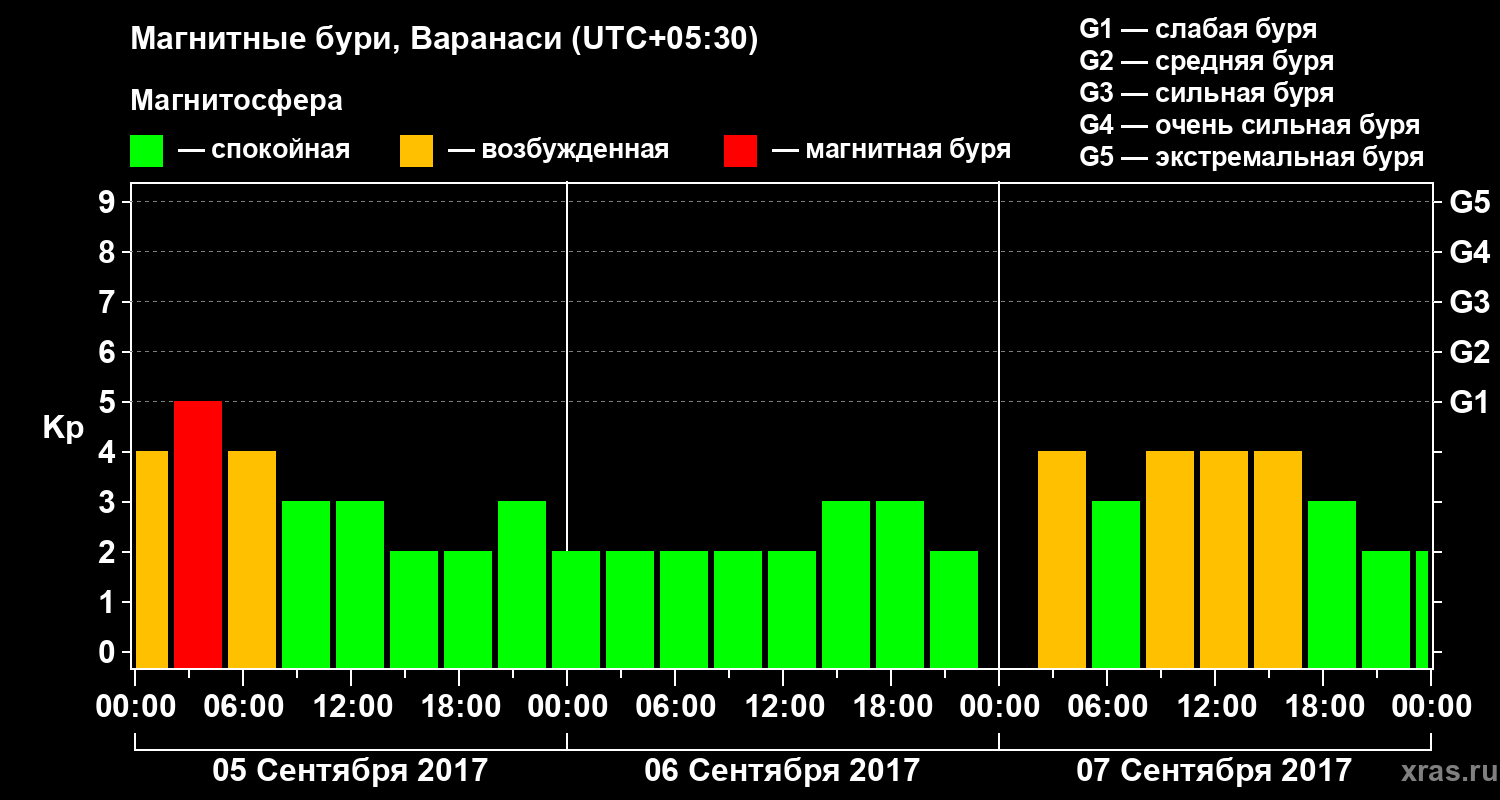Click the '06:00' time label above 07 Сентября
Viewport: 1500px width, 800px height.
point(1106,707)
